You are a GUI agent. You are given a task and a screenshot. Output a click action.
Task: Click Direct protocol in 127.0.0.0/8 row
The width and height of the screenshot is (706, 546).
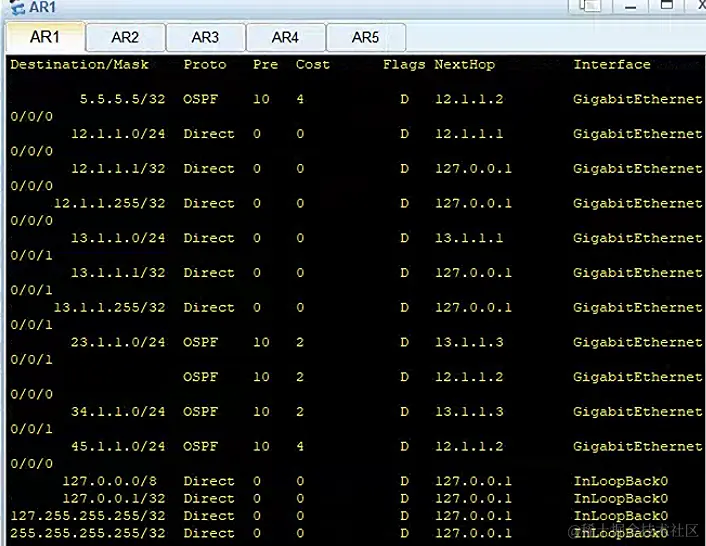(x=209, y=481)
